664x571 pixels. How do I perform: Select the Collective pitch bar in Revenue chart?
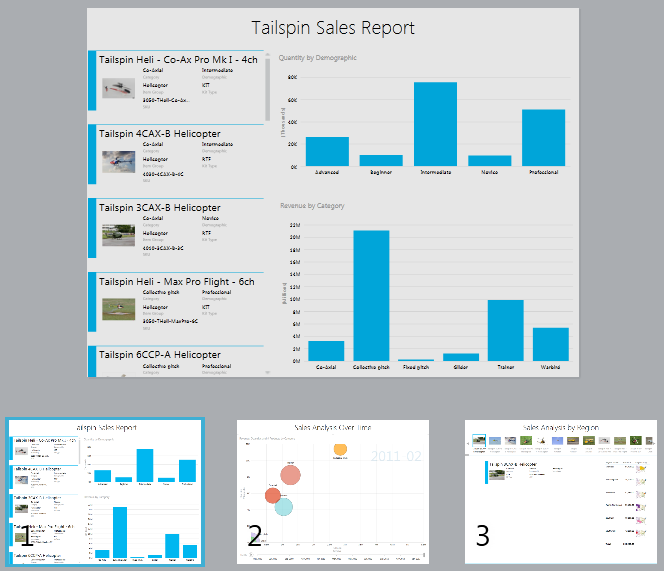pos(371,295)
